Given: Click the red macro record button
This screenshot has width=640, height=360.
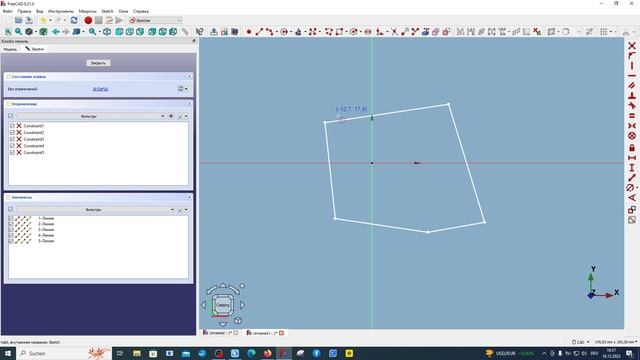Looking at the screenshot, I should pyautogui.click(x=88, y=20).
